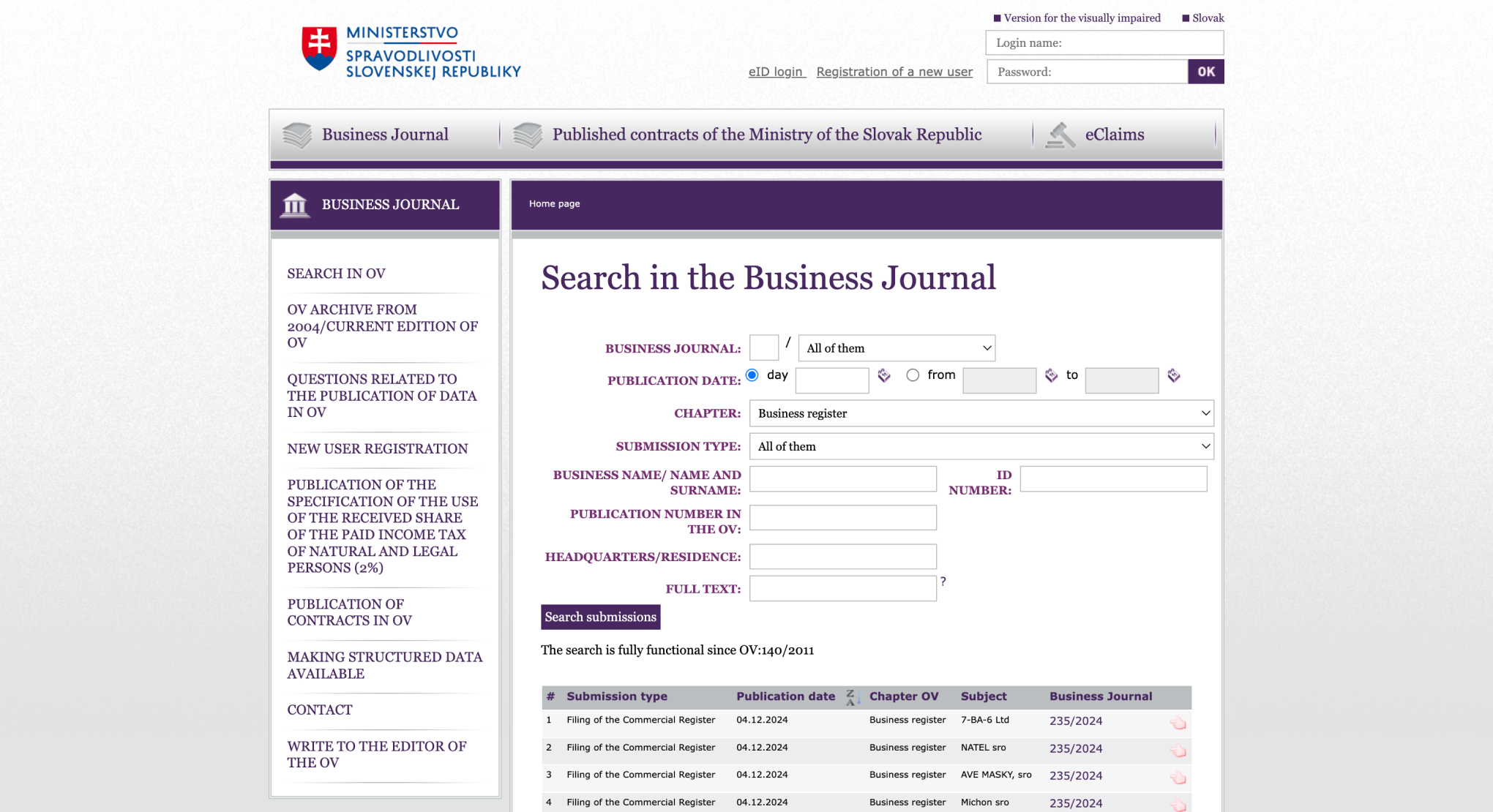
Task: Follow the Registration of a new user link
Action: [894, 72]
